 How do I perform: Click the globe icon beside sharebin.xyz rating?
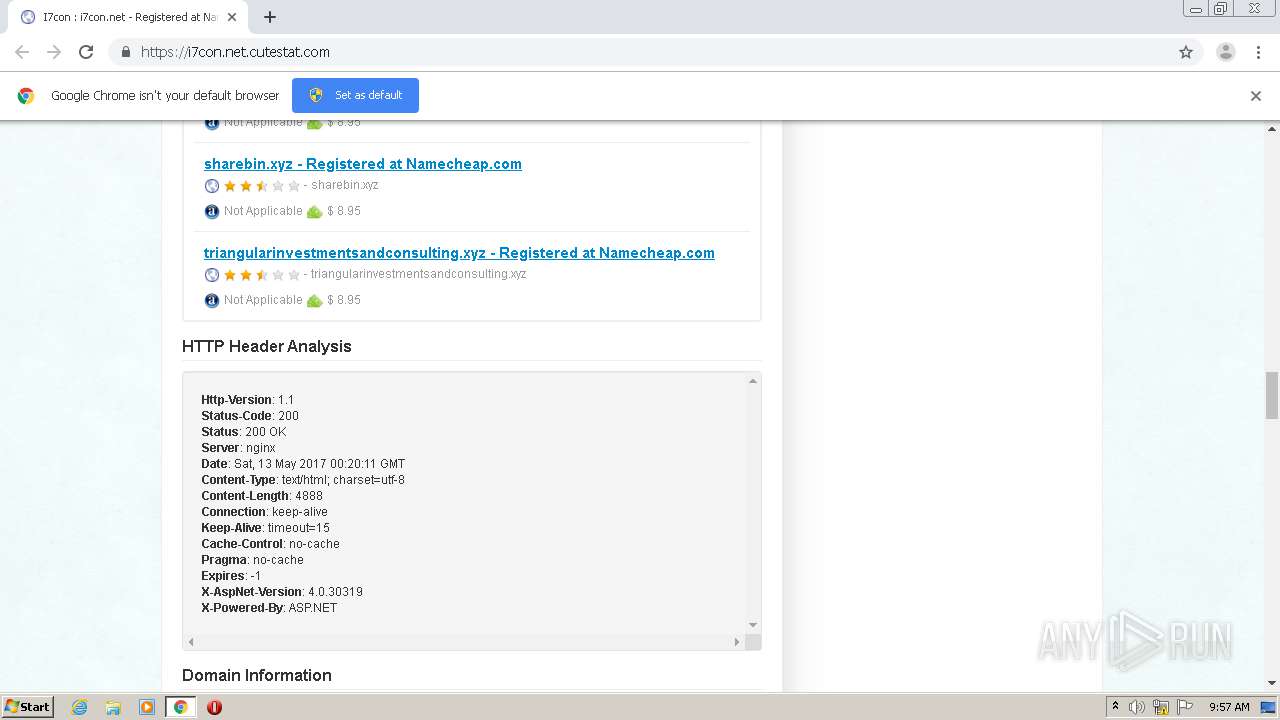pos(212,186)
